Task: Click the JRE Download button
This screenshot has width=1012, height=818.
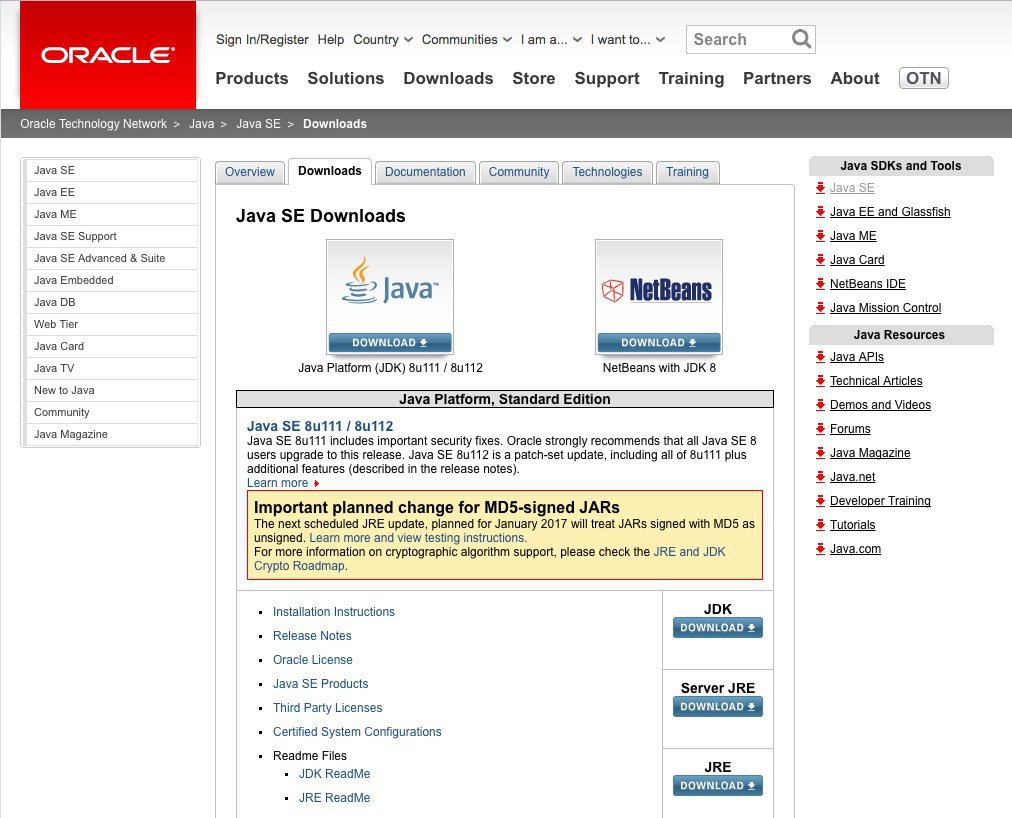Action: [718, 785]
